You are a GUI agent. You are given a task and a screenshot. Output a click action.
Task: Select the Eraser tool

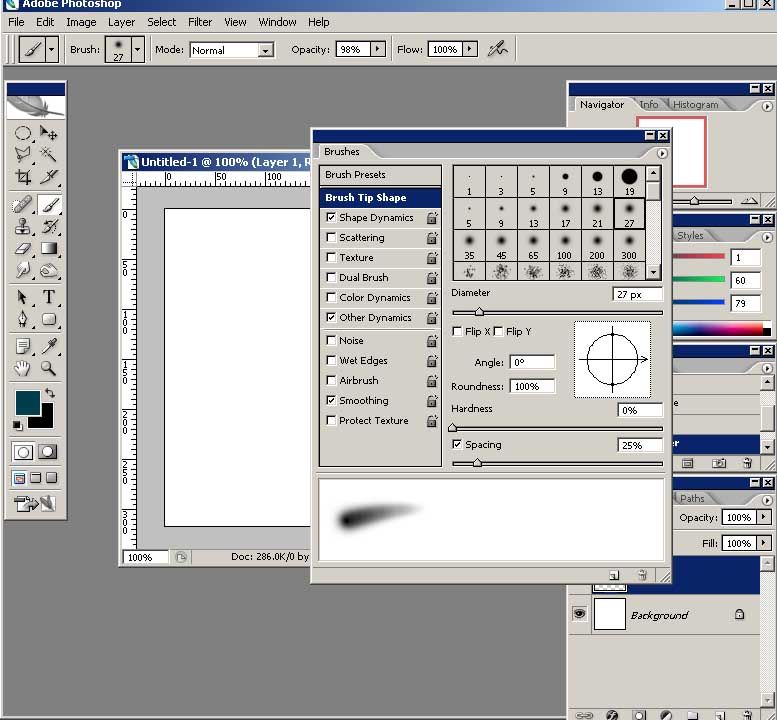22,248
